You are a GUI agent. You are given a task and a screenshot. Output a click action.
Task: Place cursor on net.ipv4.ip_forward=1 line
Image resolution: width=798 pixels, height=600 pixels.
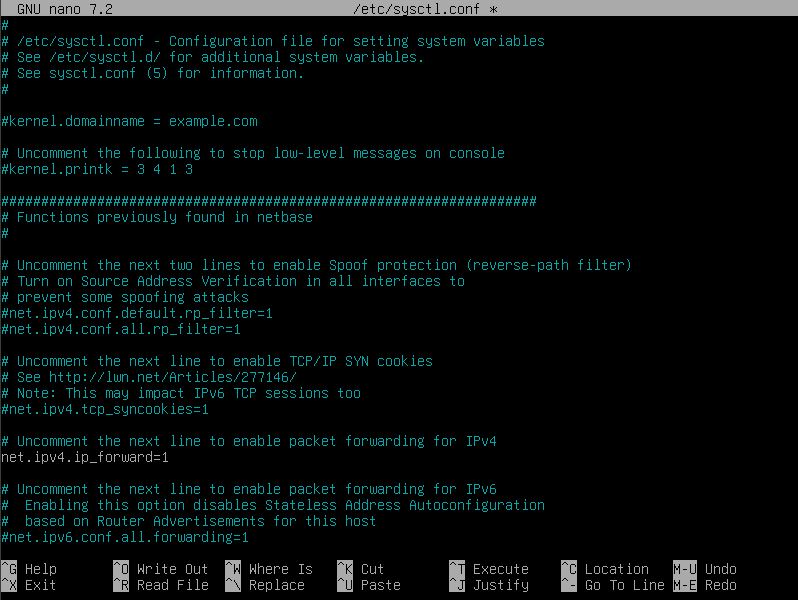tap(85, 457)
